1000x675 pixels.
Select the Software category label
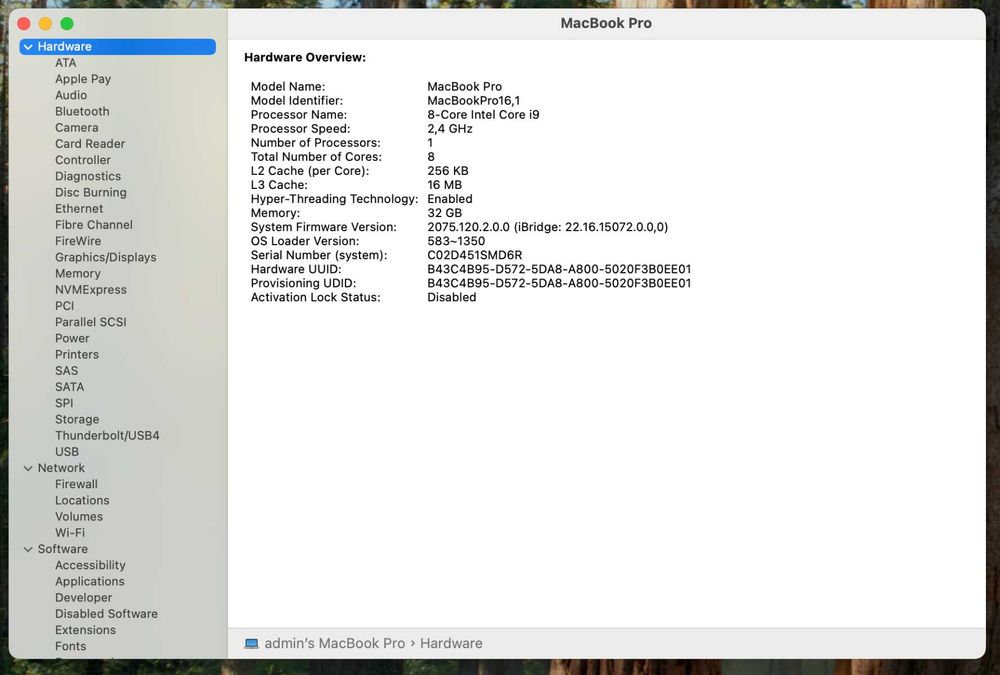point(62,549)
